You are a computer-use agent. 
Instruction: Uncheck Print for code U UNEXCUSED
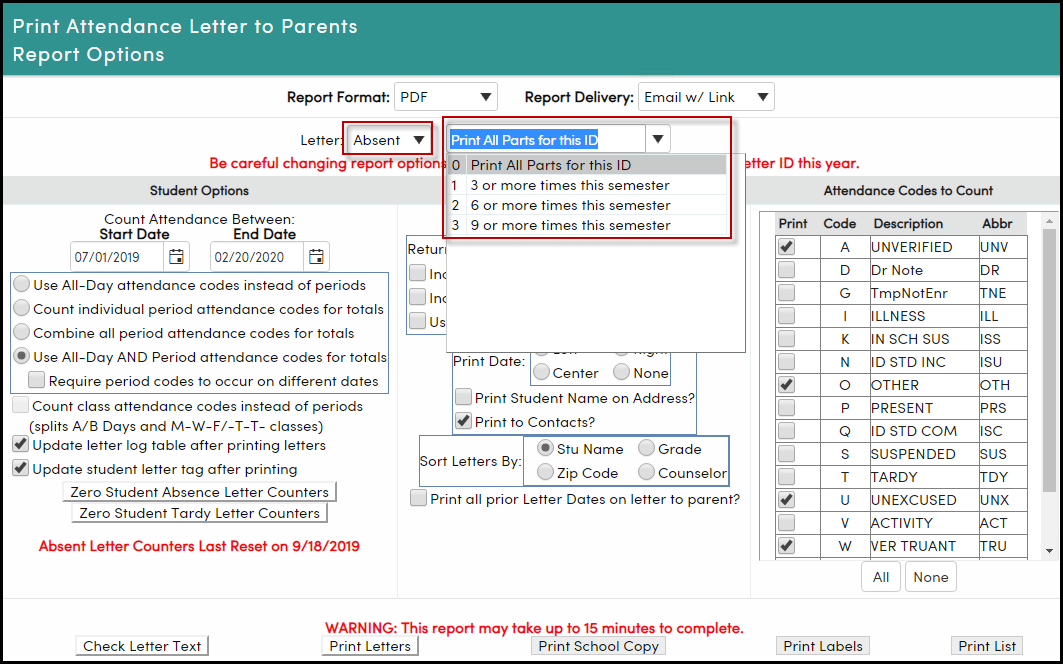pos(786,500)
